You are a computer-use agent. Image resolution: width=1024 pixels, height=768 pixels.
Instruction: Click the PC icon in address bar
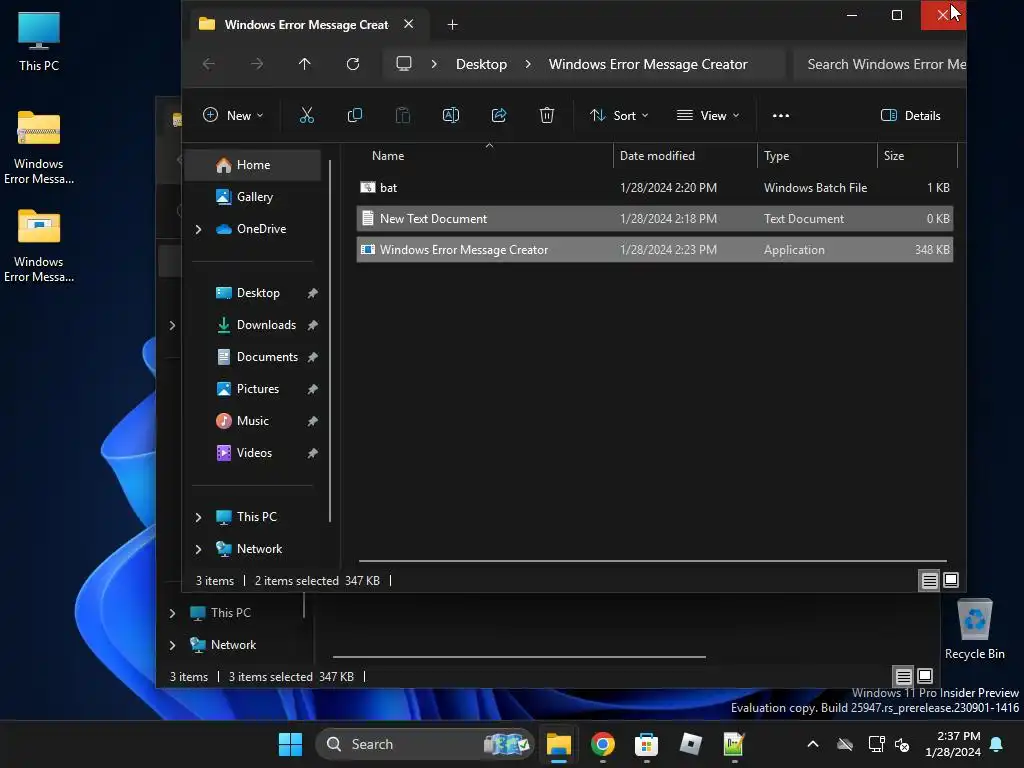pos(404,64)
